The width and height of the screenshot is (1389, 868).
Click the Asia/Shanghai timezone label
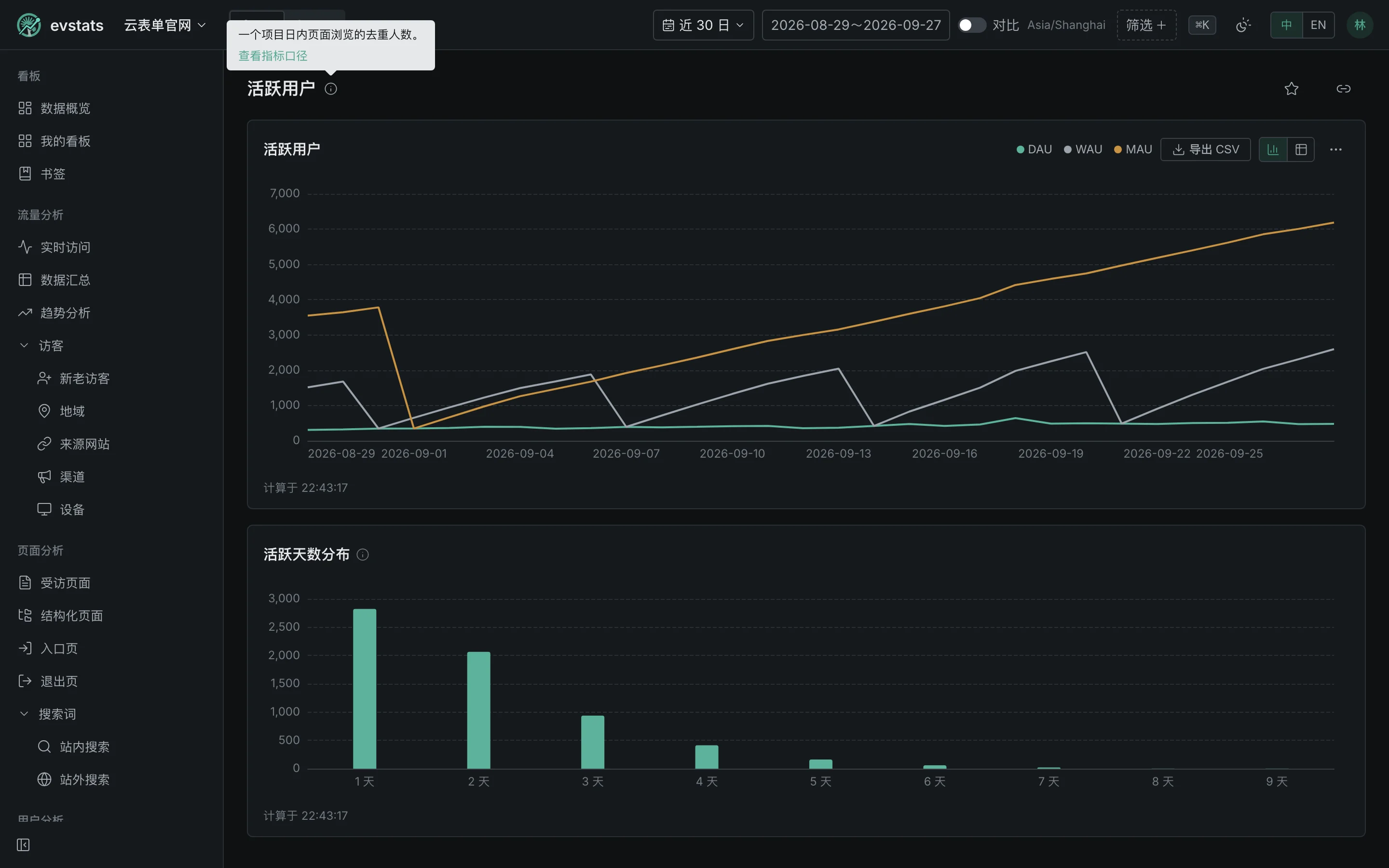(x=1066, y=25)
